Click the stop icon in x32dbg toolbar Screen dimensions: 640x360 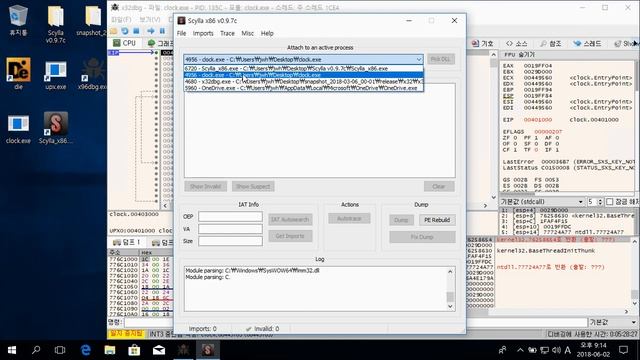click(x=136, y=31)
